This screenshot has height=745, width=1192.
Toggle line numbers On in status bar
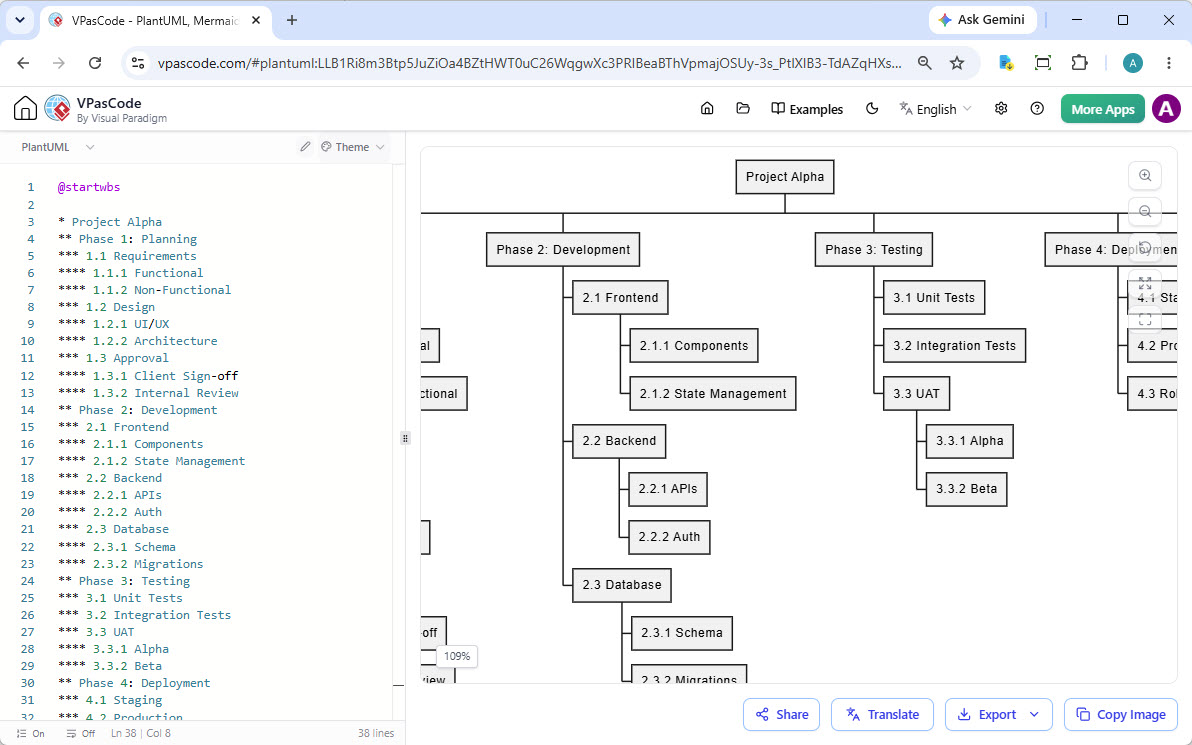pos(30,734)
